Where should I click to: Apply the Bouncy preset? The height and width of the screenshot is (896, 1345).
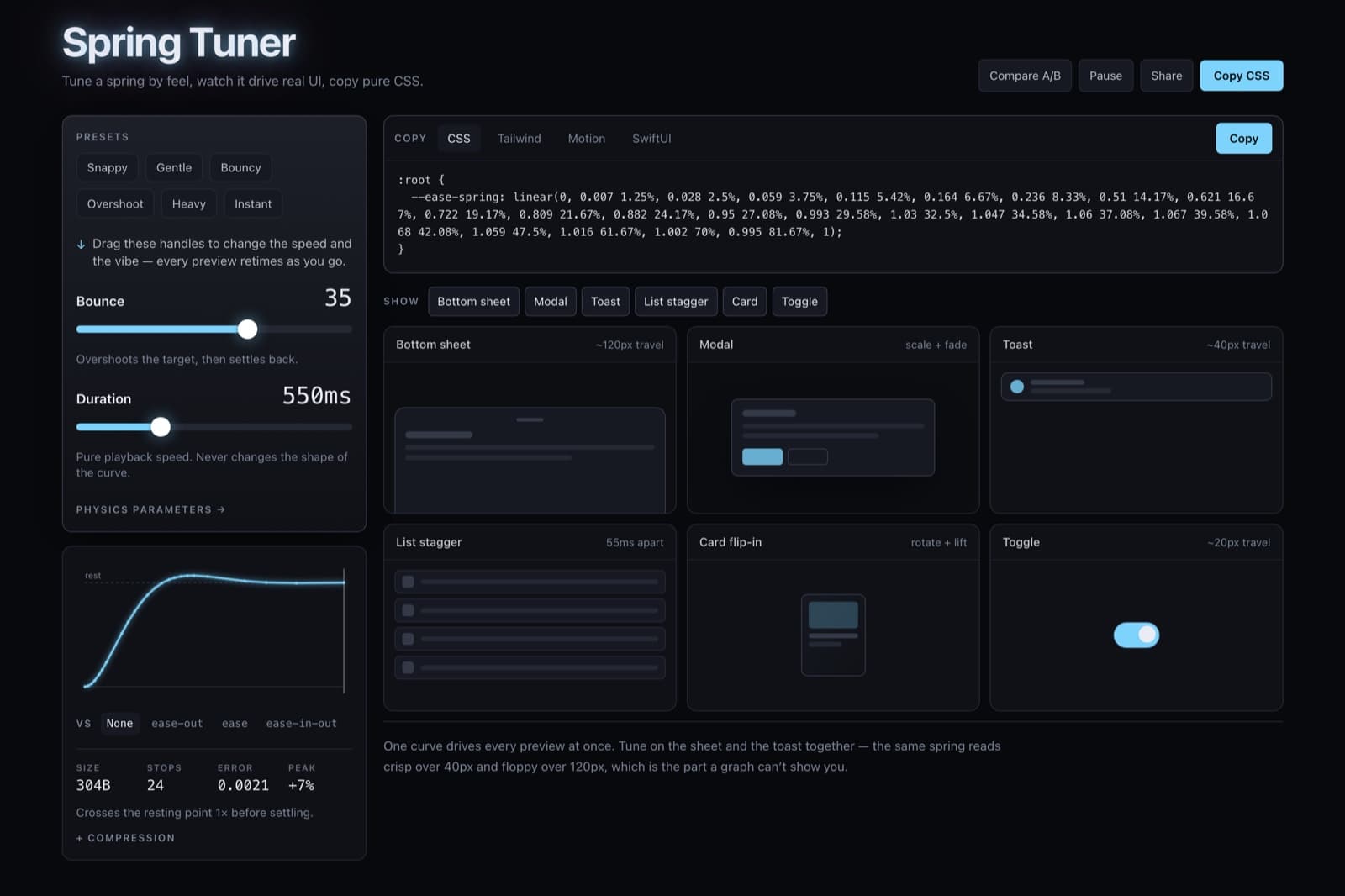[240, 168]
